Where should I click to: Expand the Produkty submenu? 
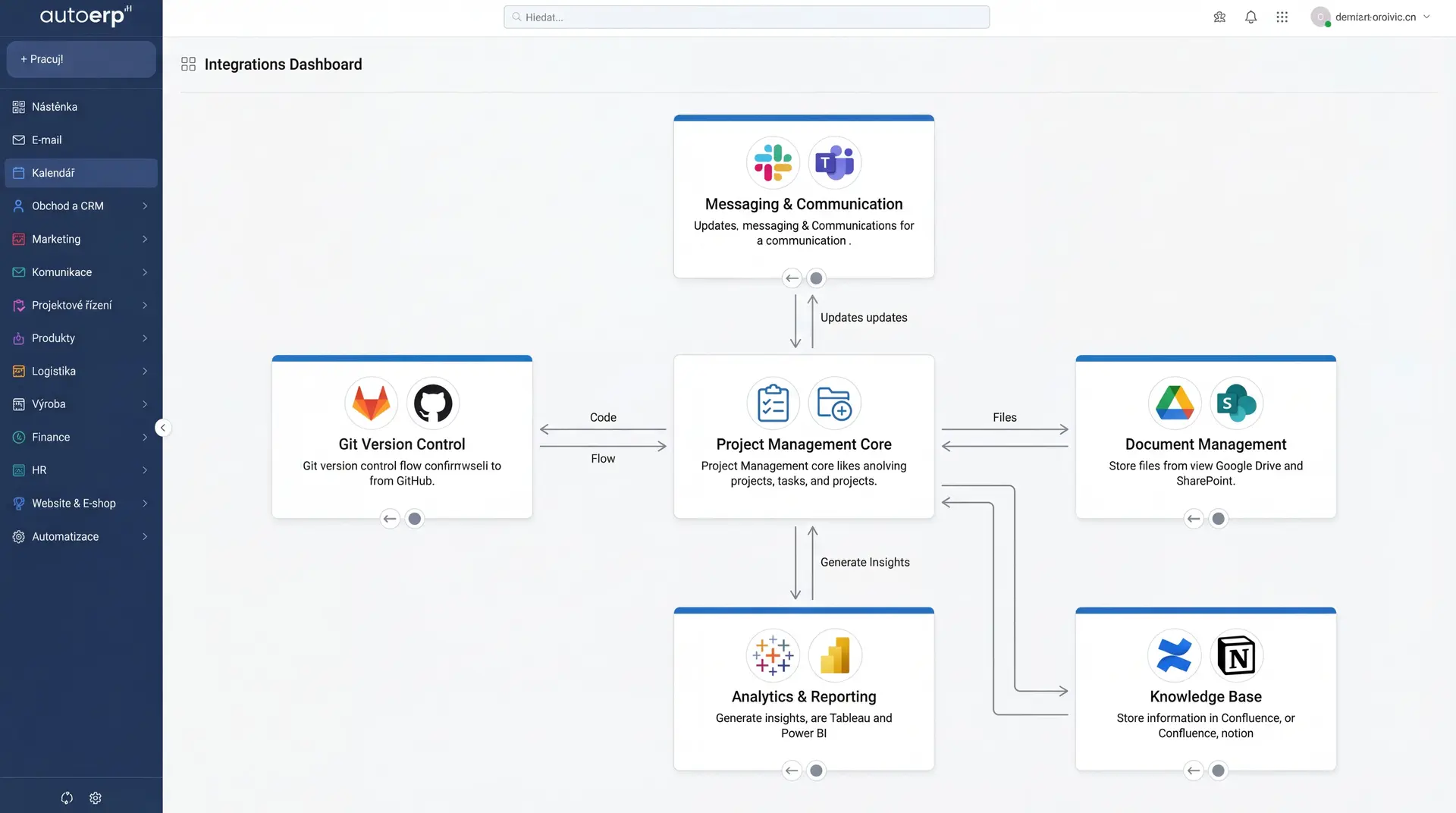coord(145,338)
